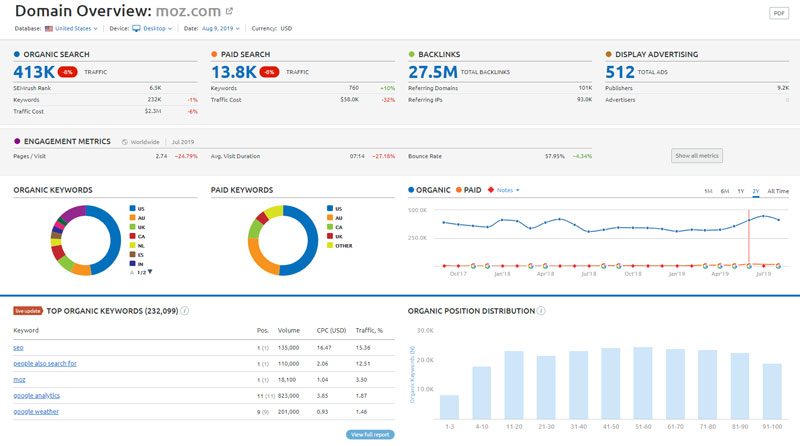Viewport: 800px width, 446px height.
Task: Open info icon beside Organic Position Distribution
Action: (x=541, y=311)
